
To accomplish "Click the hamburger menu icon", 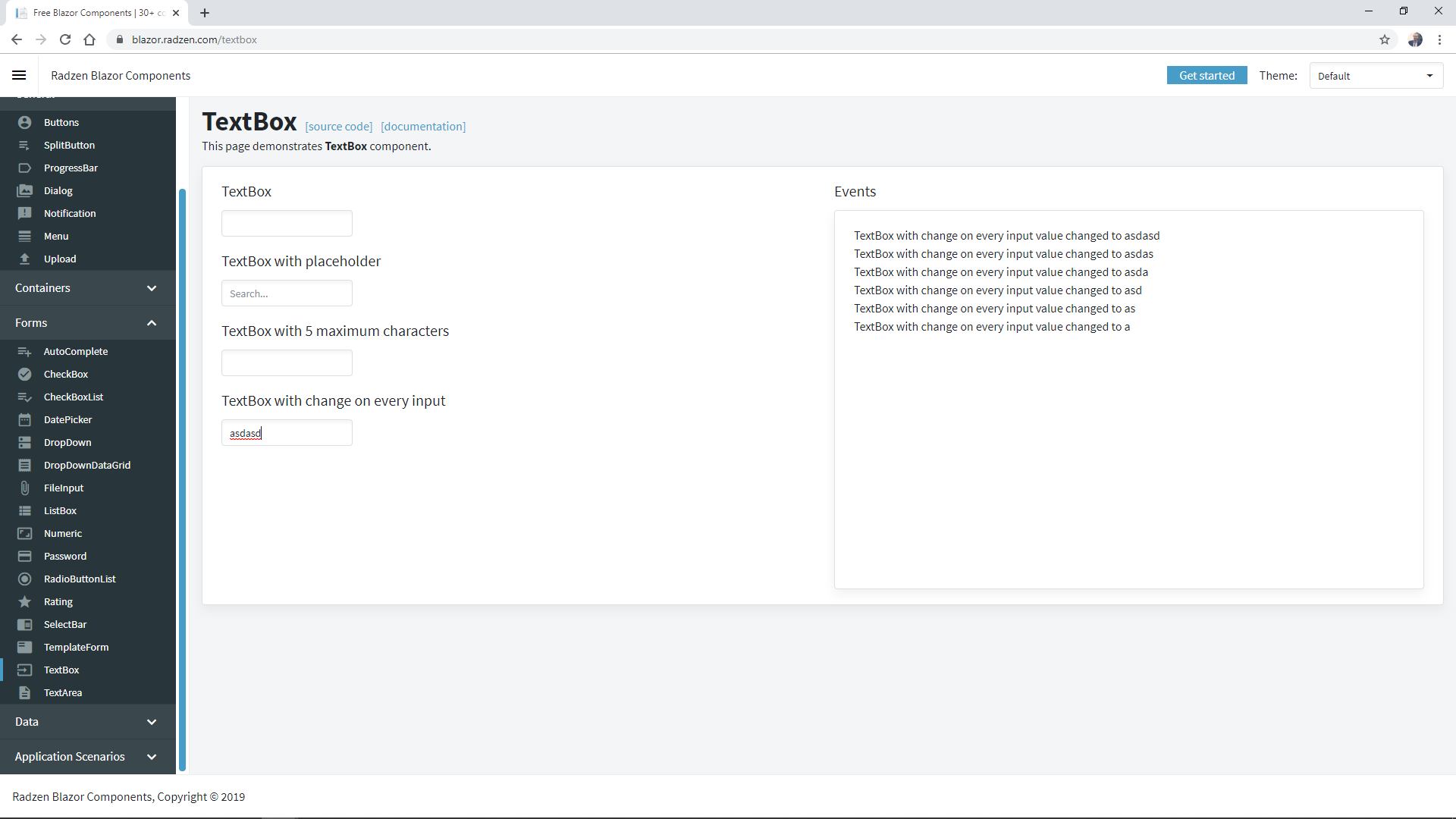I will [x=19, y=75].
